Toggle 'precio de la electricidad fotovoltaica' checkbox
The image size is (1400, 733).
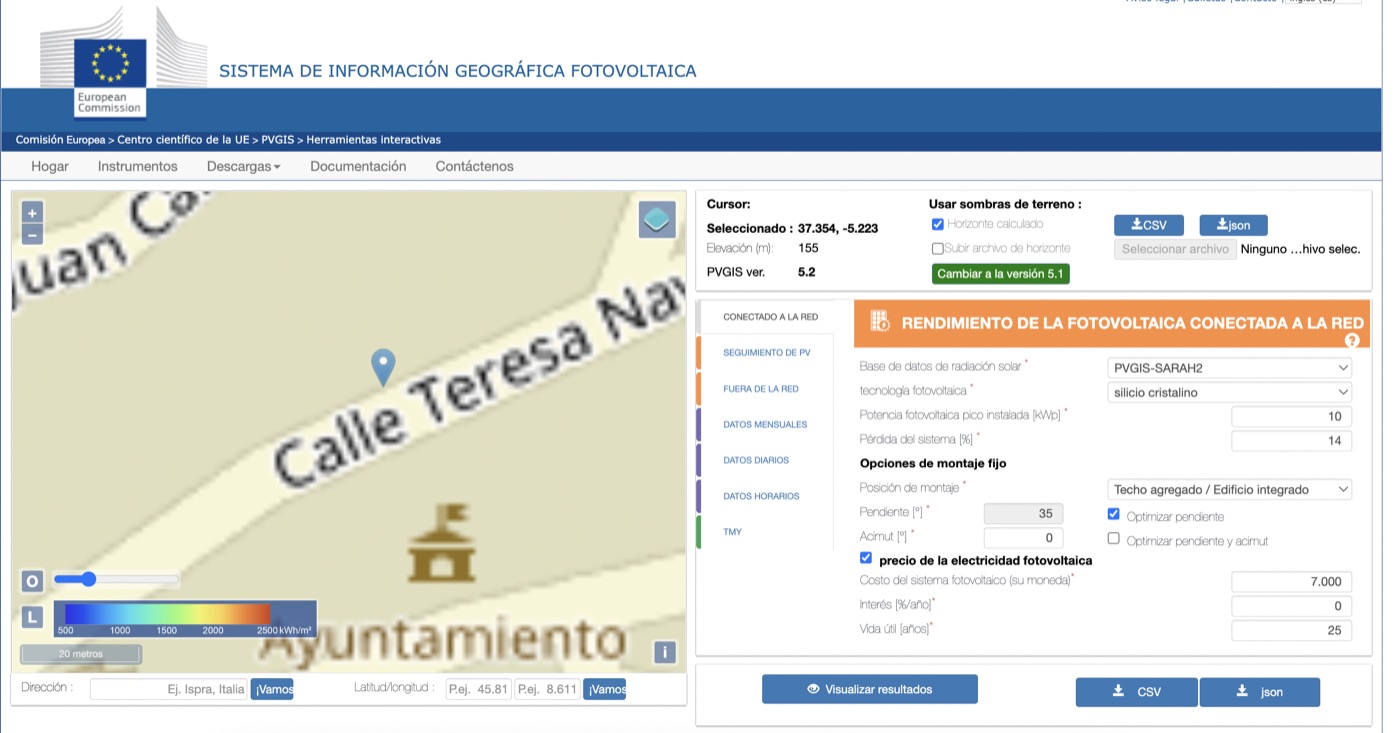(x=866, y=558)
